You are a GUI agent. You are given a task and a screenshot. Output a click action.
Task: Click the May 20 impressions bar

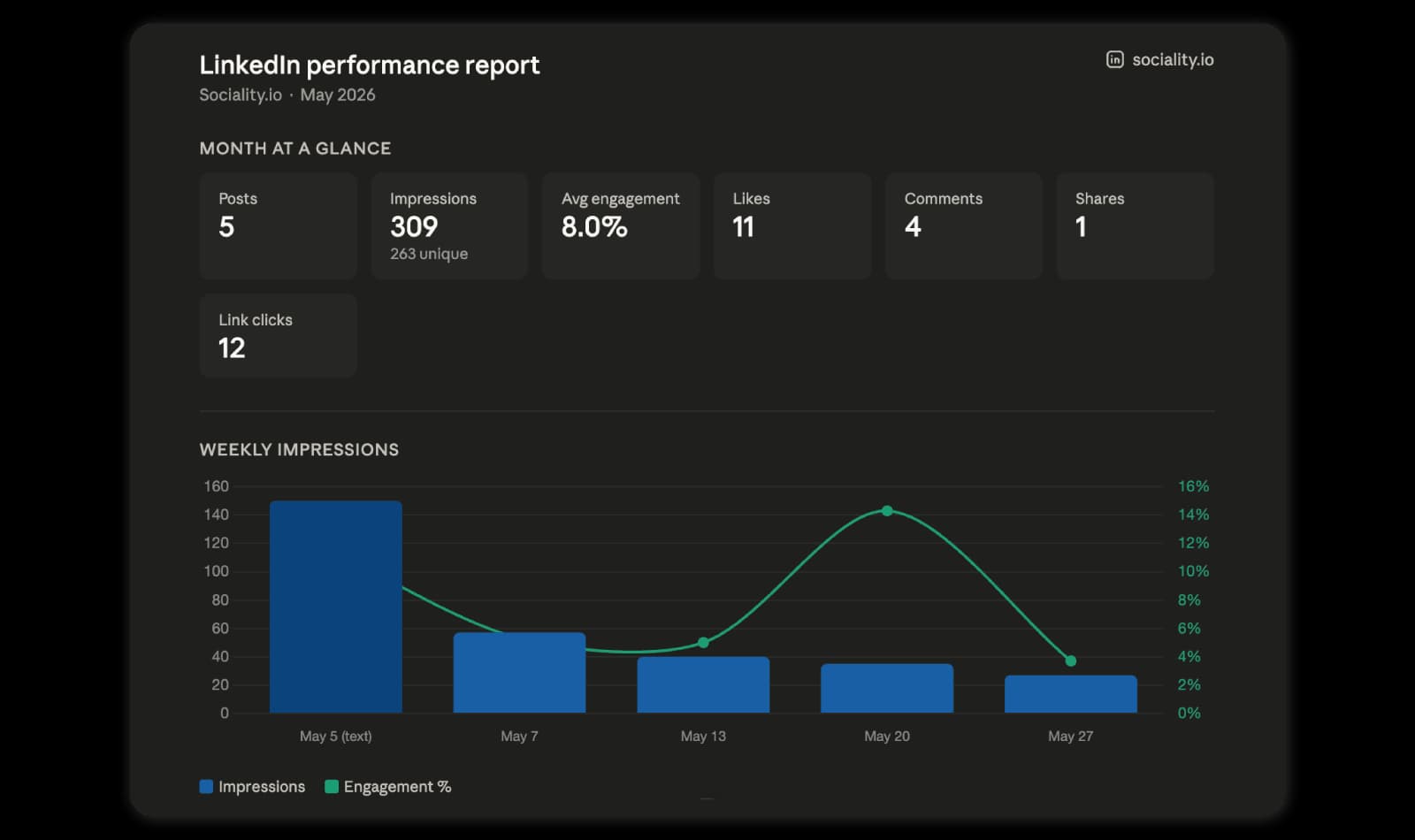[x=887, y=688]
